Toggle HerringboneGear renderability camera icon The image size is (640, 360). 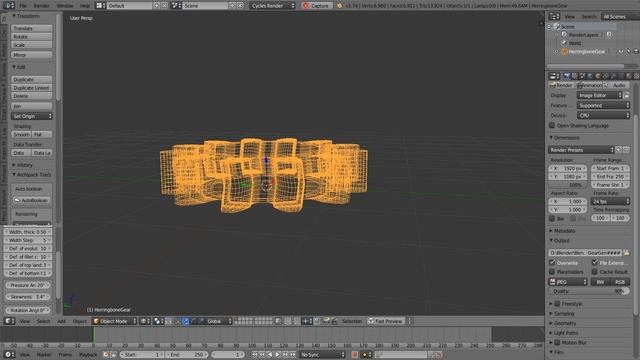tap(636, 51)
